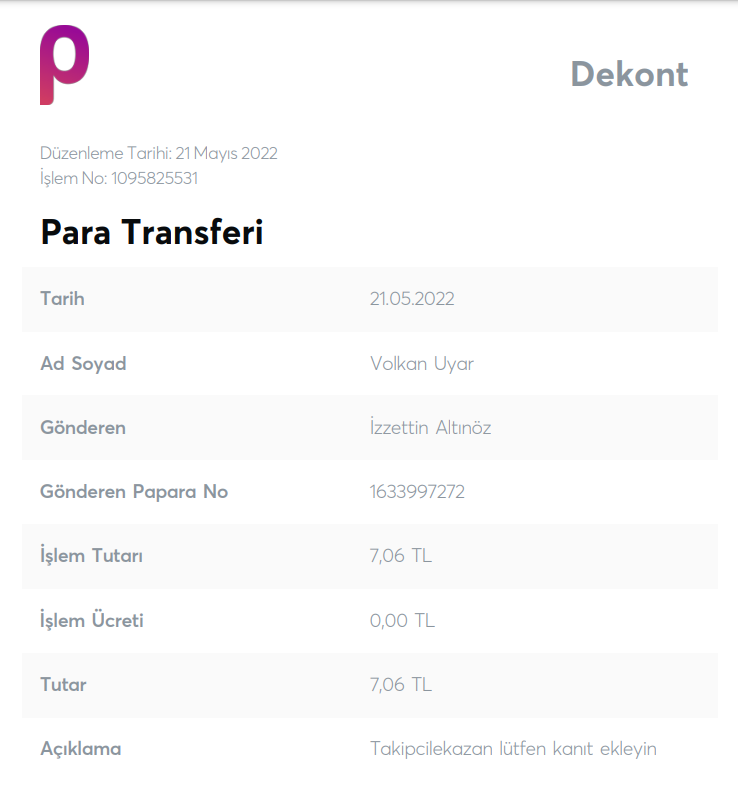Click the İşlem Ücreti label
Viewport: 738px width, 789px height.
coord(92,620)
